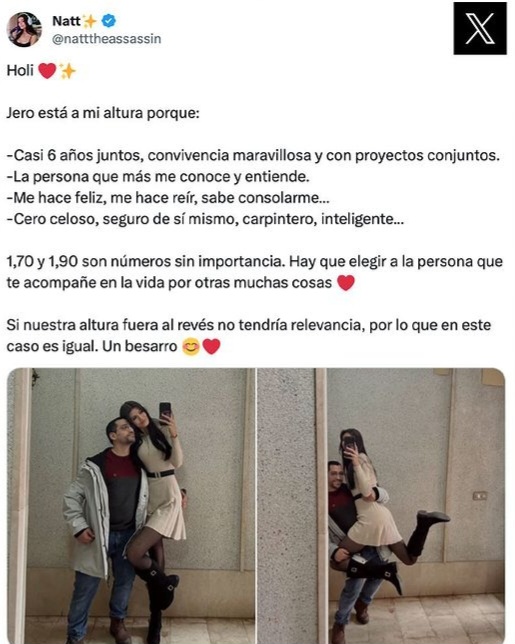Image resolution: width=515 pixels, height=644 pixels.
Task: Click the sparkles emoji after Holi heart
Action: (67, 71)
